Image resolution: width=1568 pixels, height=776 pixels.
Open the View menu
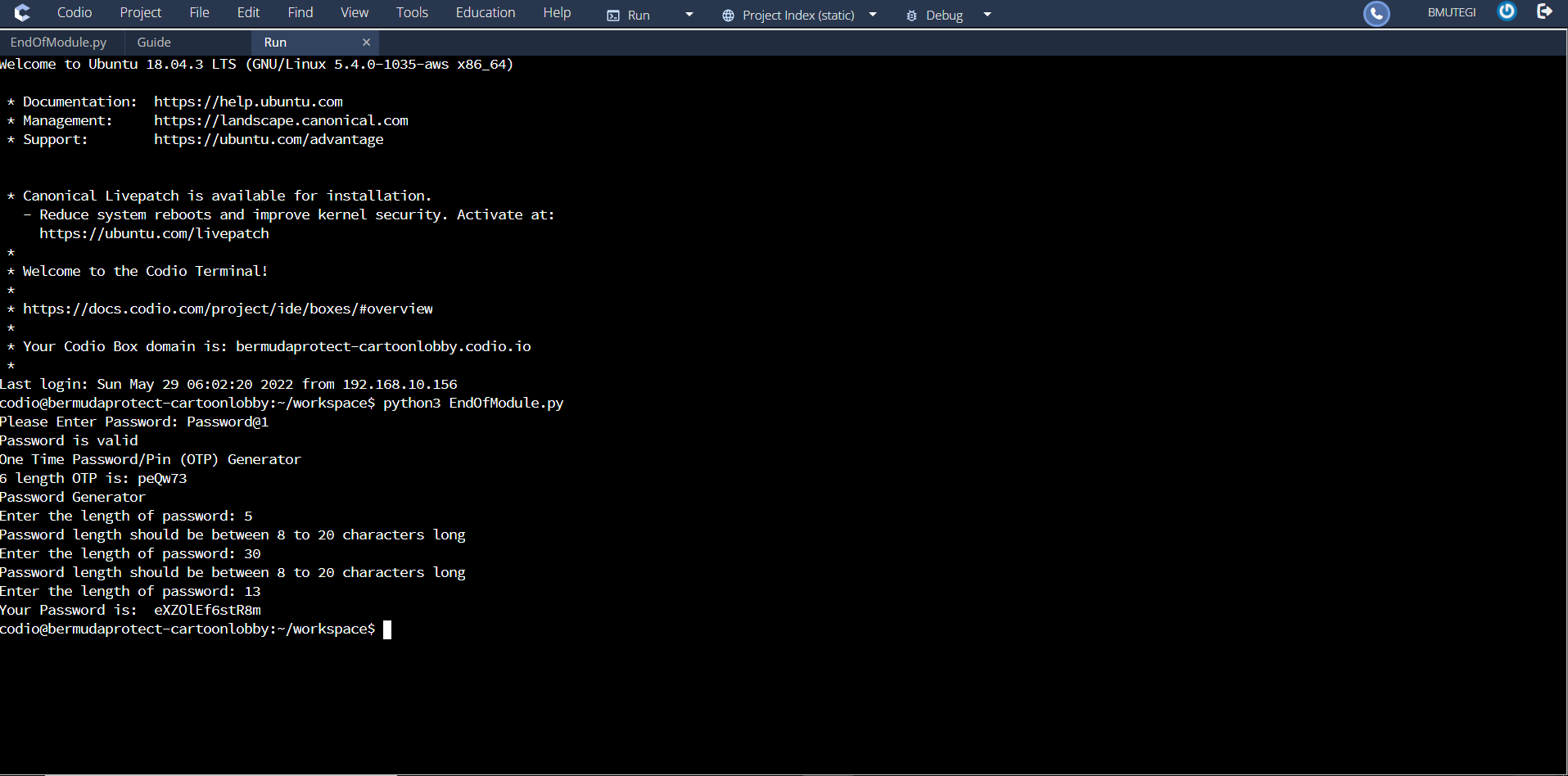tap(355, 13)
